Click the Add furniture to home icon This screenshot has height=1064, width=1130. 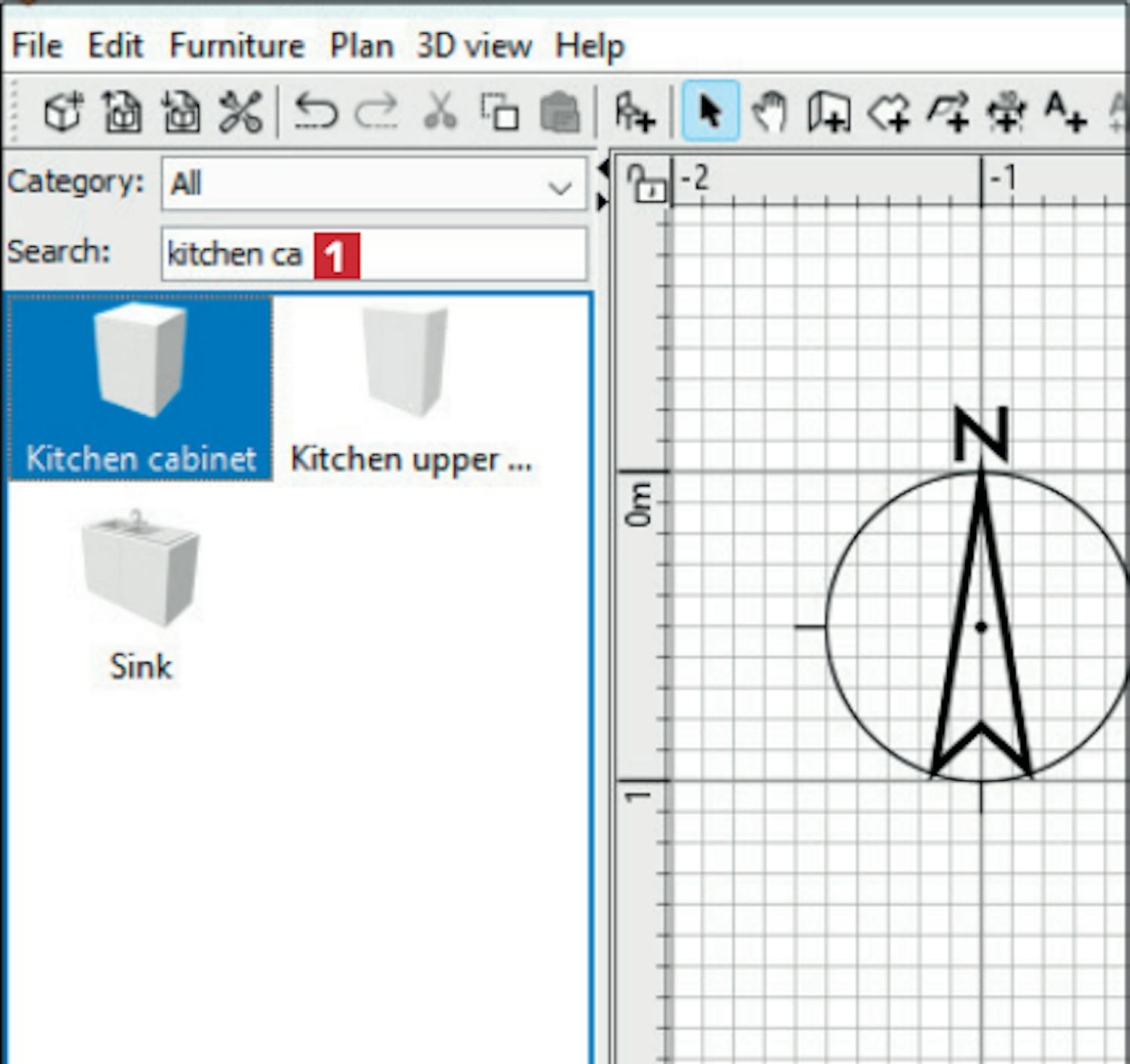(634, 113)
